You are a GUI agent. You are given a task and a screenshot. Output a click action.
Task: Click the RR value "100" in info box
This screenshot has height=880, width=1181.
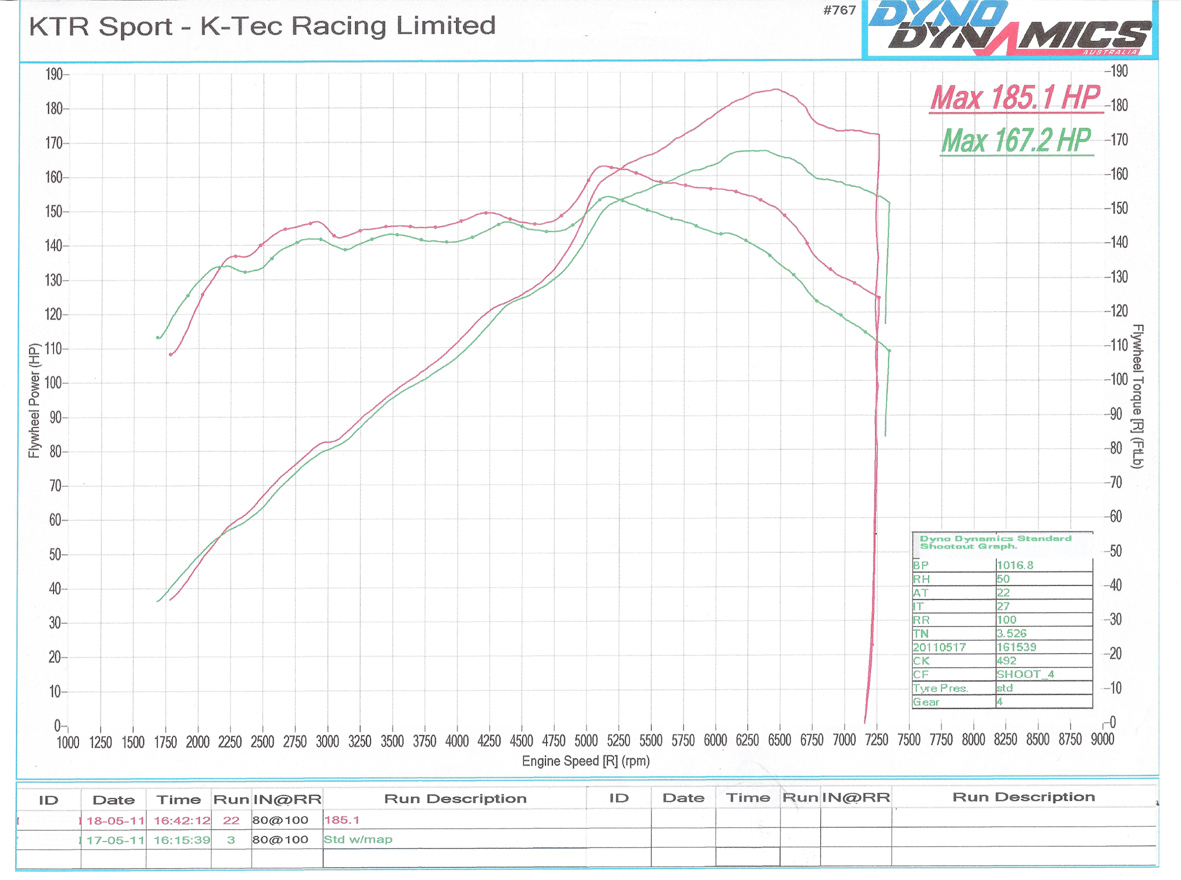click(1006, 619)
